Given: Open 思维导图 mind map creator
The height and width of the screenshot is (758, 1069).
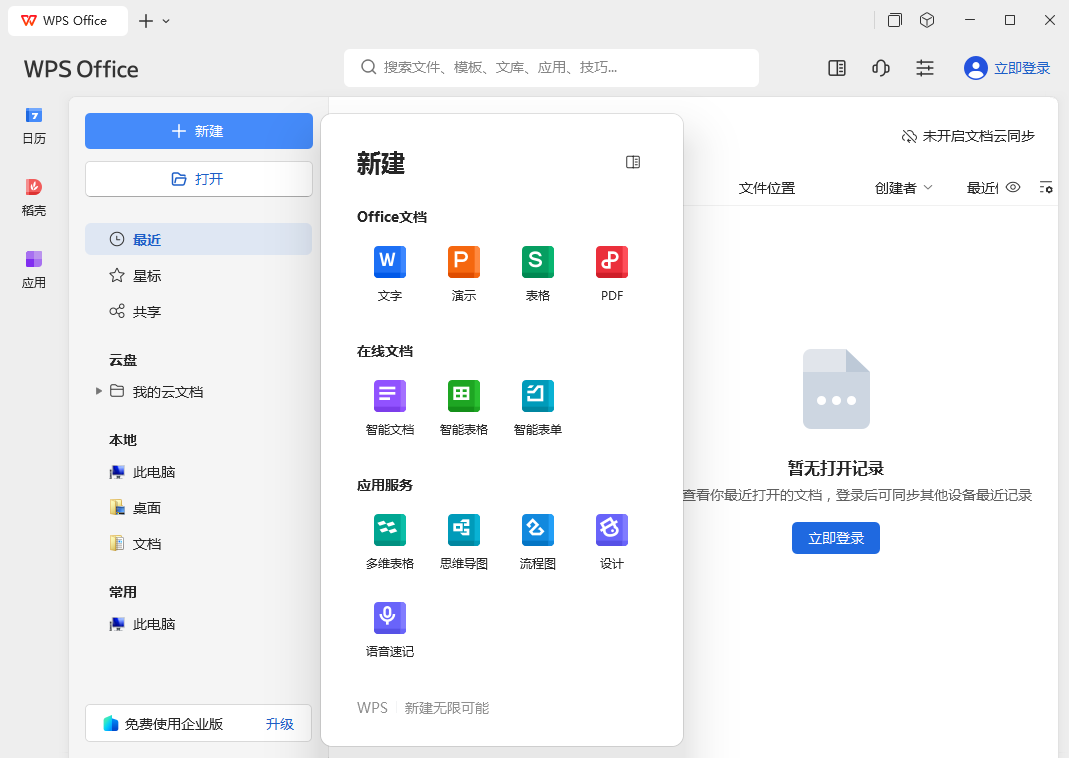Looking at the screenshot, I should point(463,531).
